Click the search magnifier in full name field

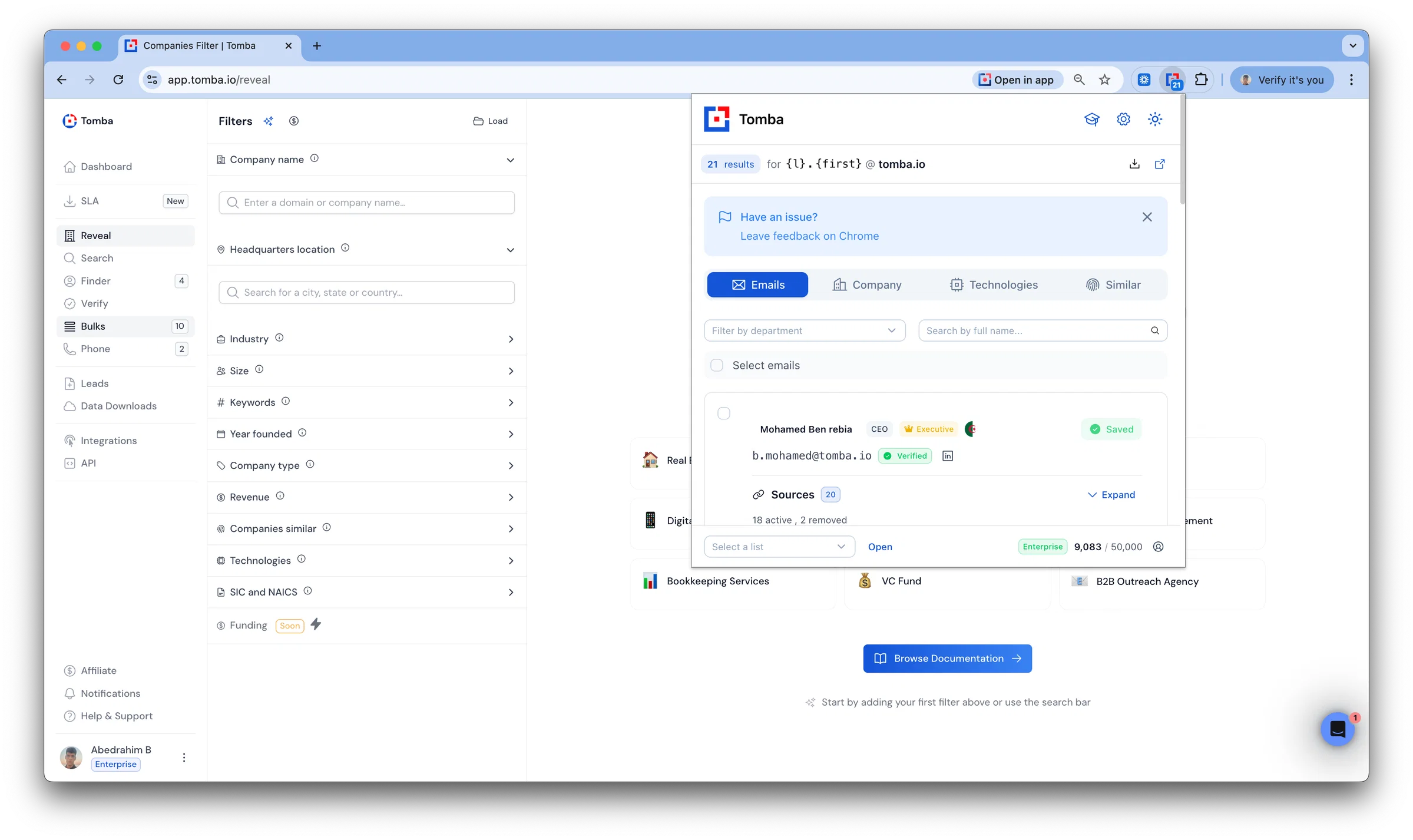1155,330
